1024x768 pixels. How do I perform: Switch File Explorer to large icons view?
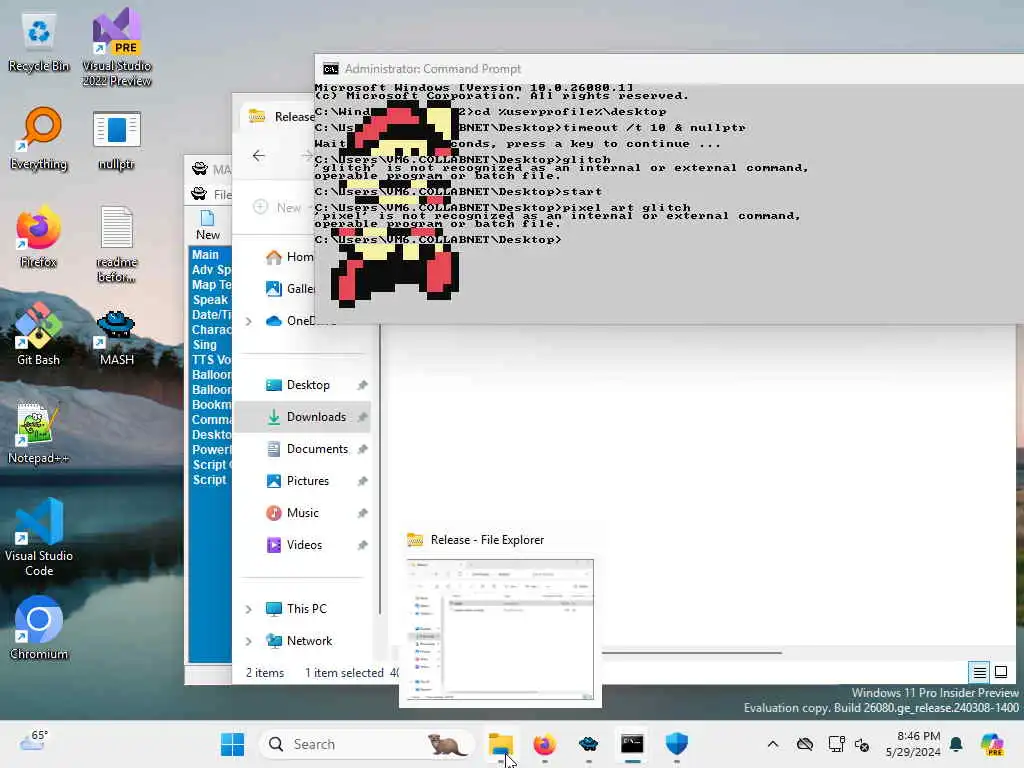click(1001, 671)
